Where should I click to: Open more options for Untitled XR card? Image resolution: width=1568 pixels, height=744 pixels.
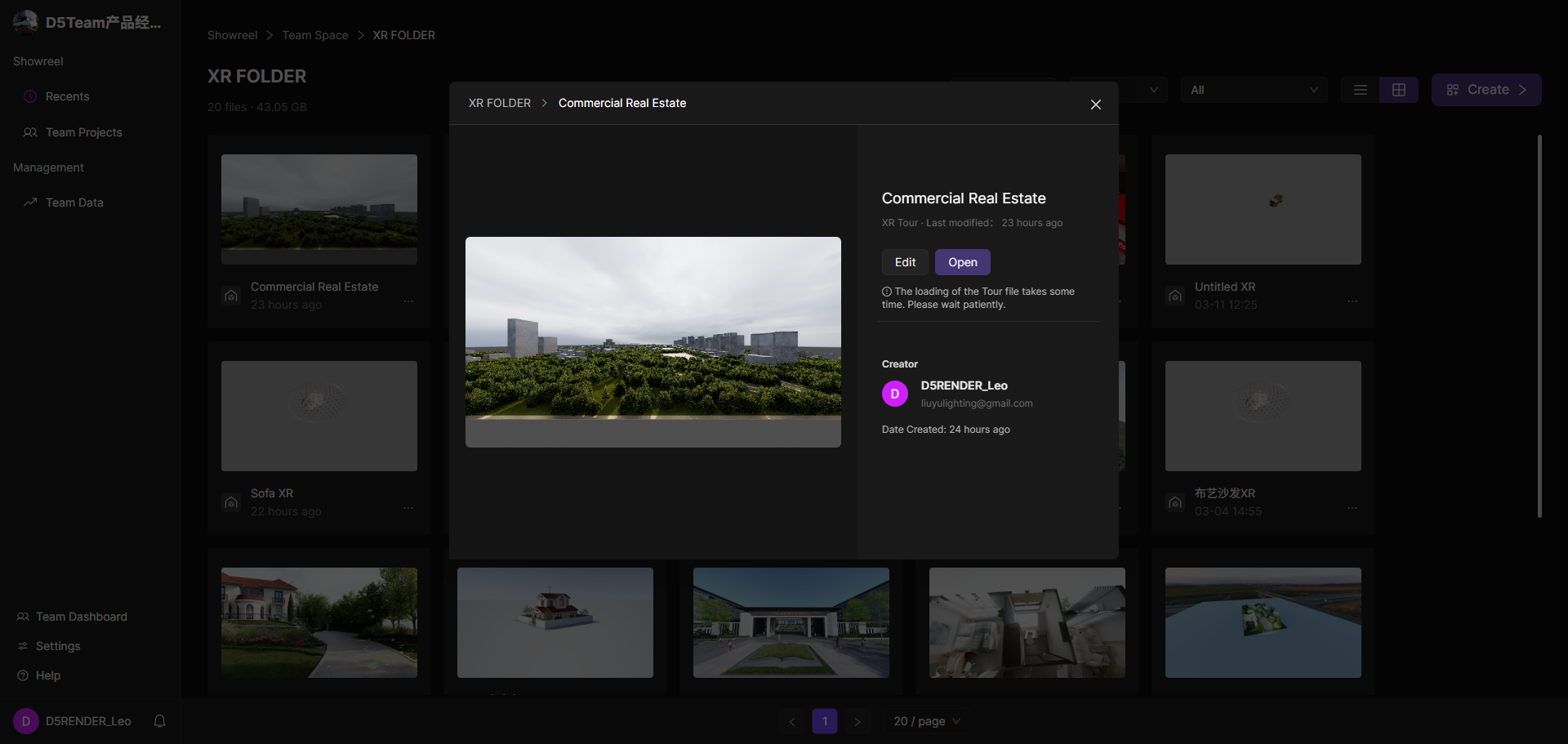point(1352,301)
